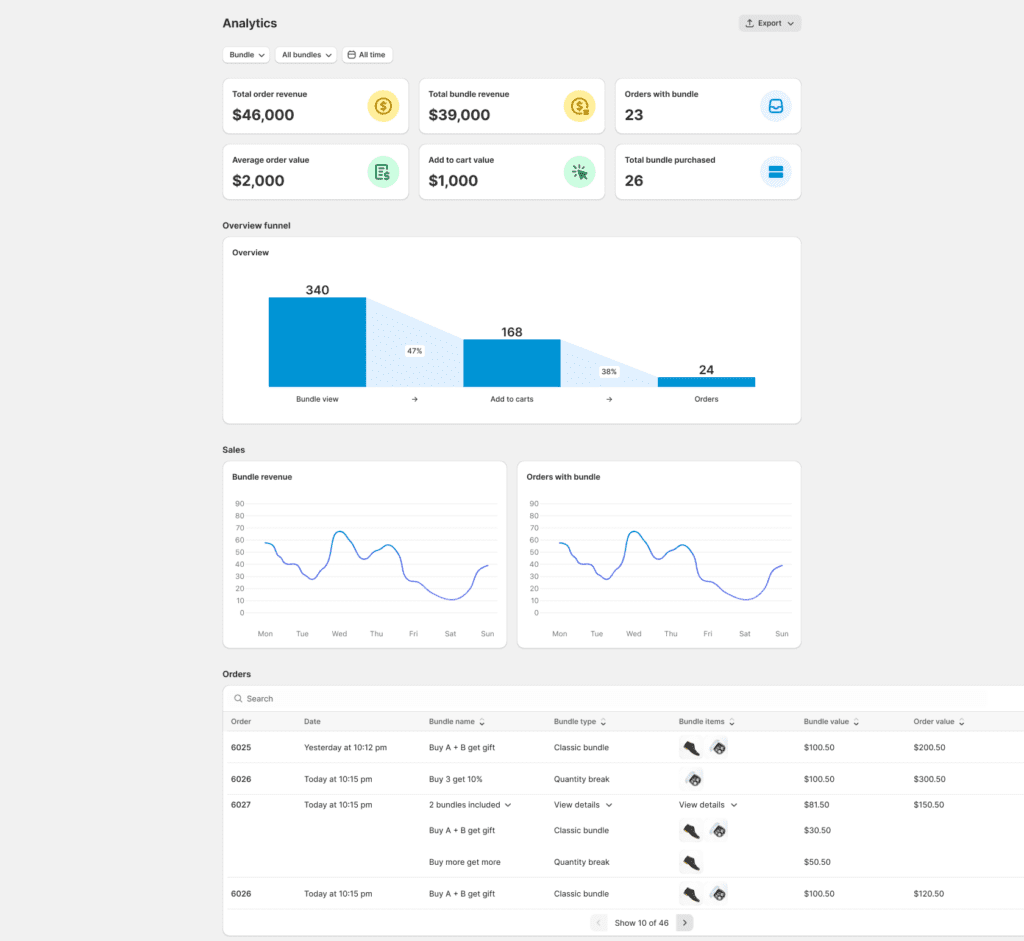Screen dimensions: 1024x941
Task: Open the All bundles filter dropdown
Action: [x=305, y=55]
